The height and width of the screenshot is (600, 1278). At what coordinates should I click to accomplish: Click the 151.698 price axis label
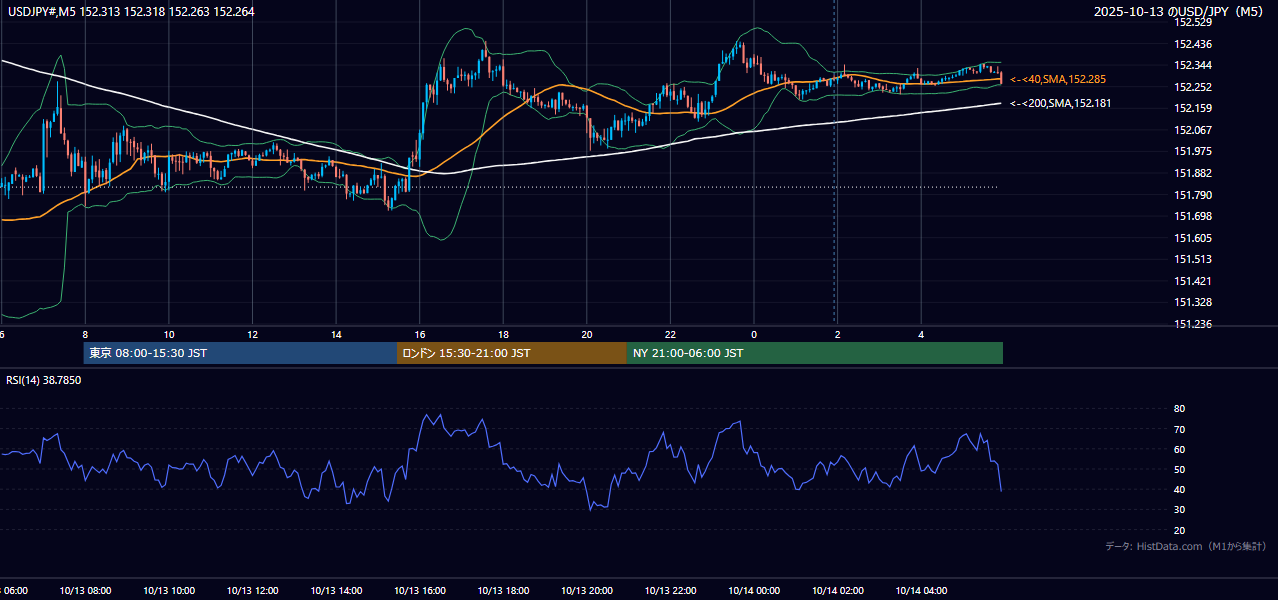(1193, 216)
